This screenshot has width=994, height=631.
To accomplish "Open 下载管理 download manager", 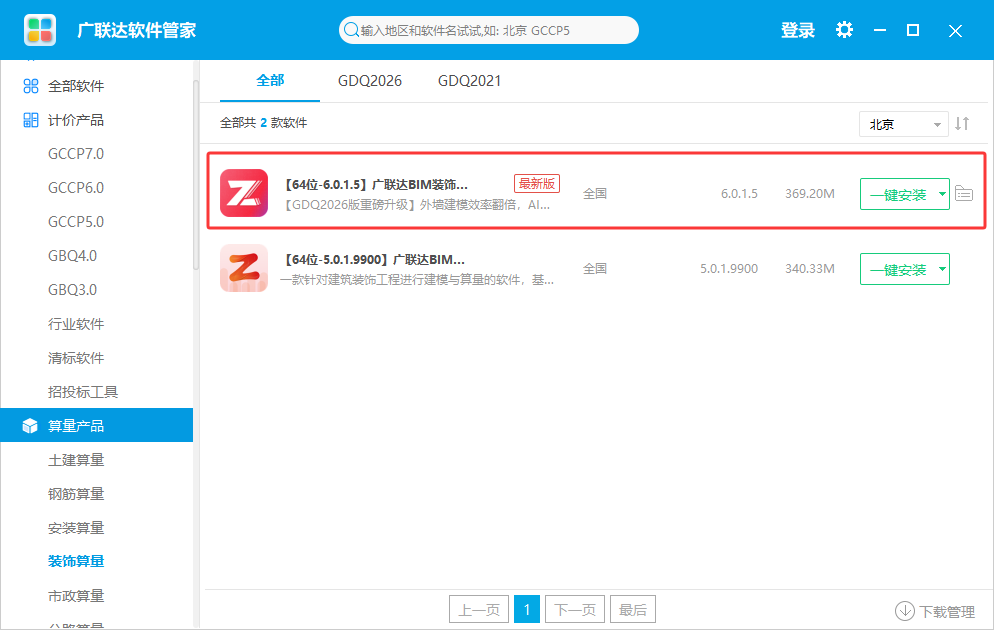I will click(x=935, y=611).
